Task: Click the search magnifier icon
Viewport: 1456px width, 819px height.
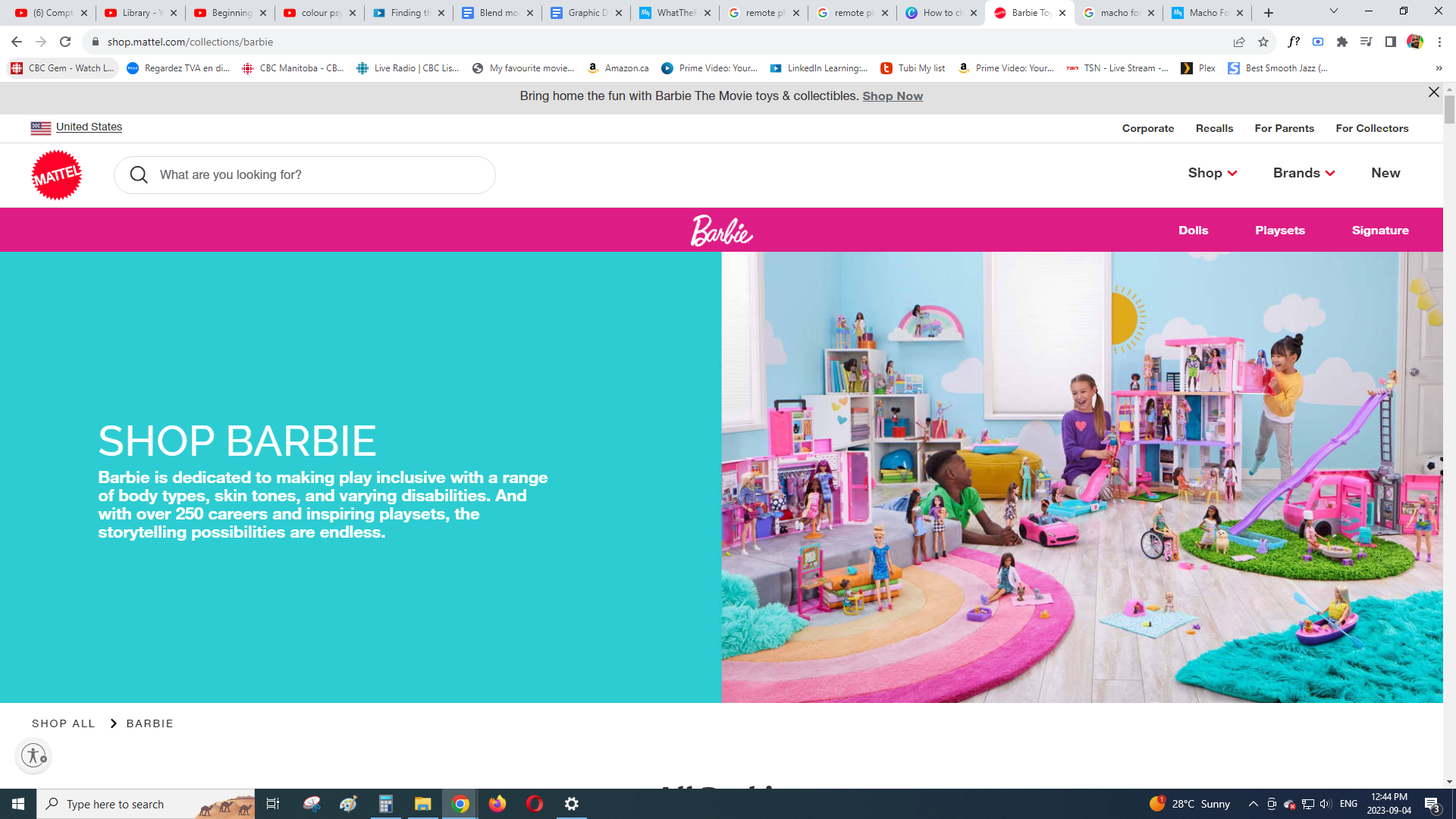Action: [x=139, y=175]
